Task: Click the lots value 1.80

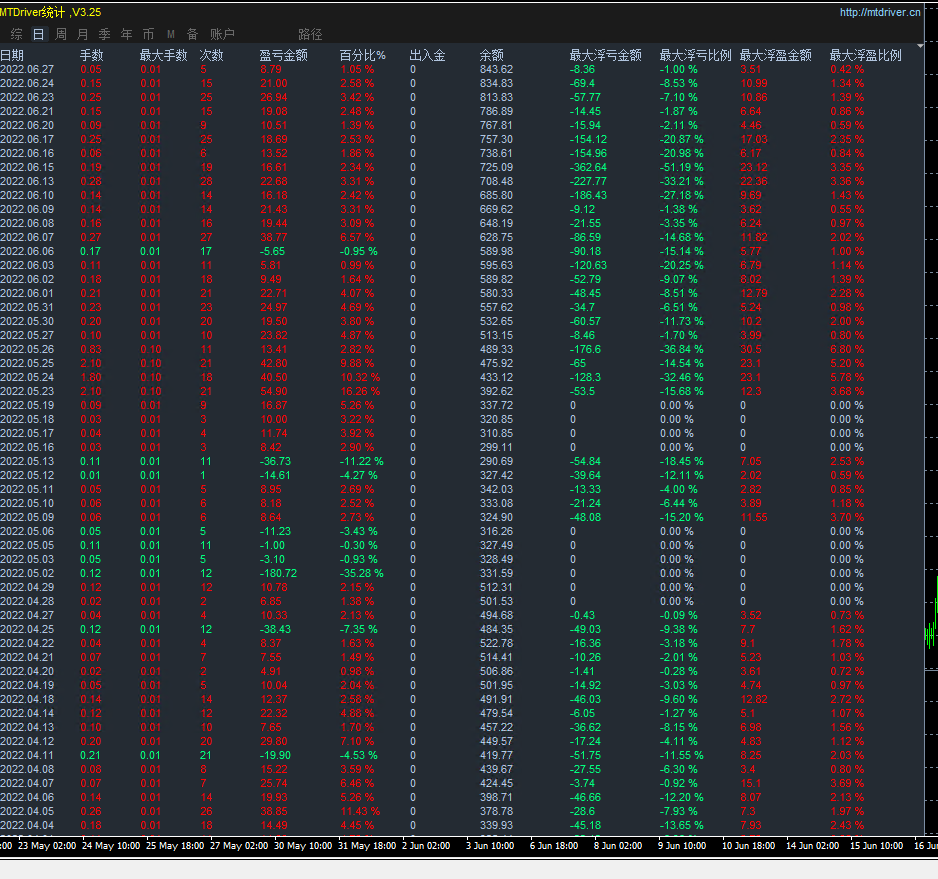Action: [91, 378]
